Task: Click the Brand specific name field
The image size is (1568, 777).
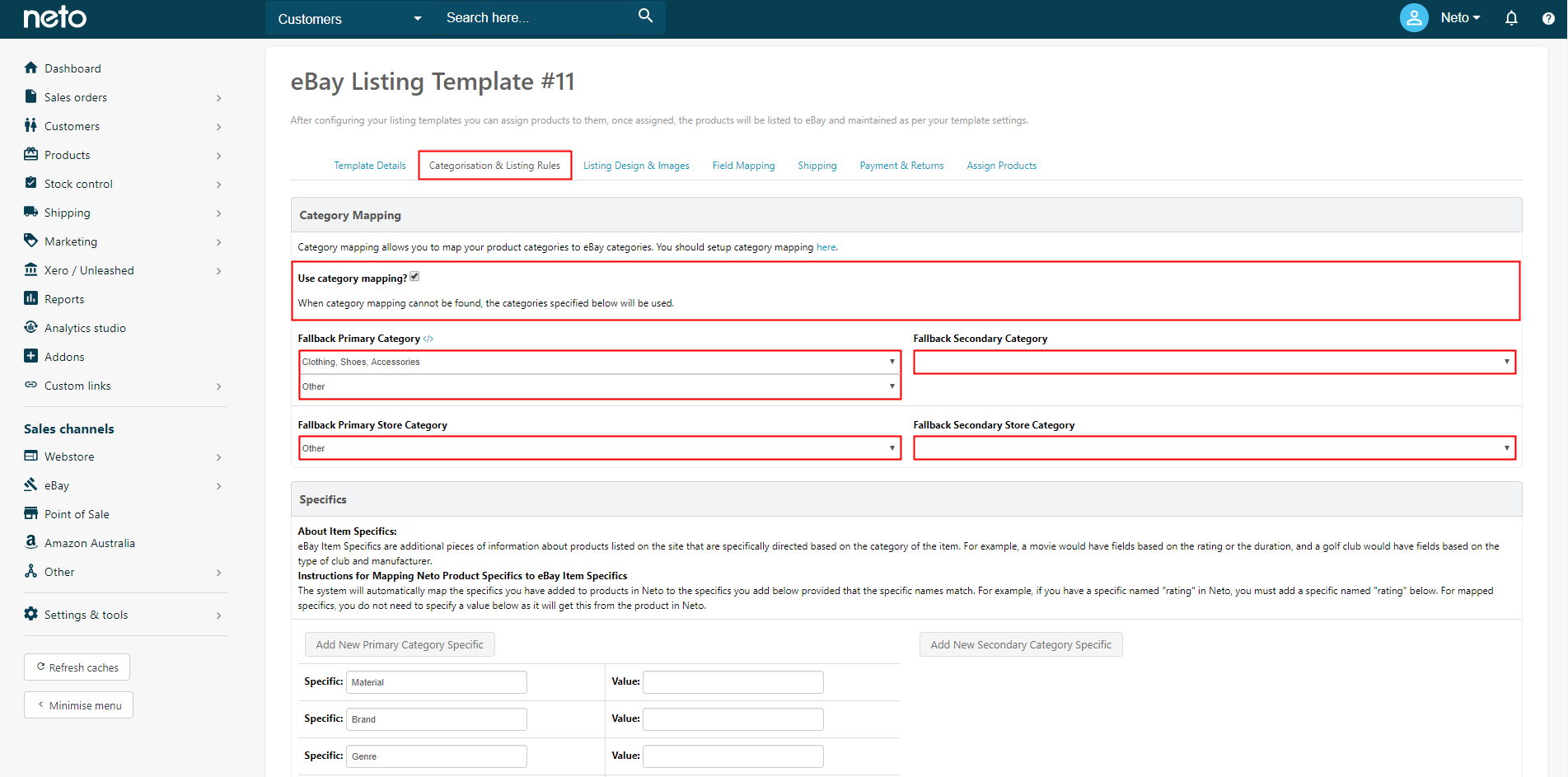Action: [x=437, y=719]
